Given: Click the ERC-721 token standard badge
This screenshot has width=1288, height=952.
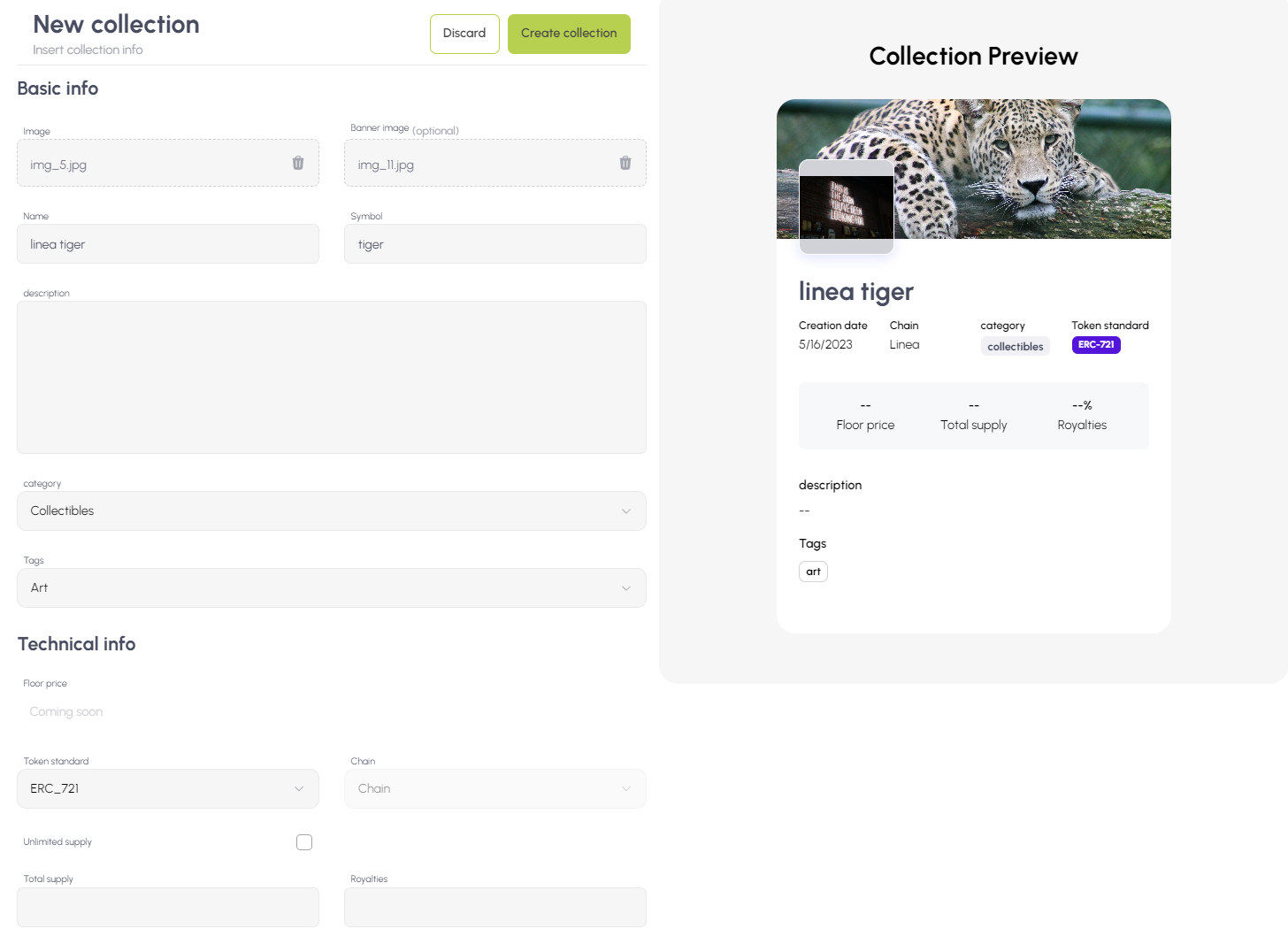Looking at the screenshot, I should click(x=1096, y=345).
